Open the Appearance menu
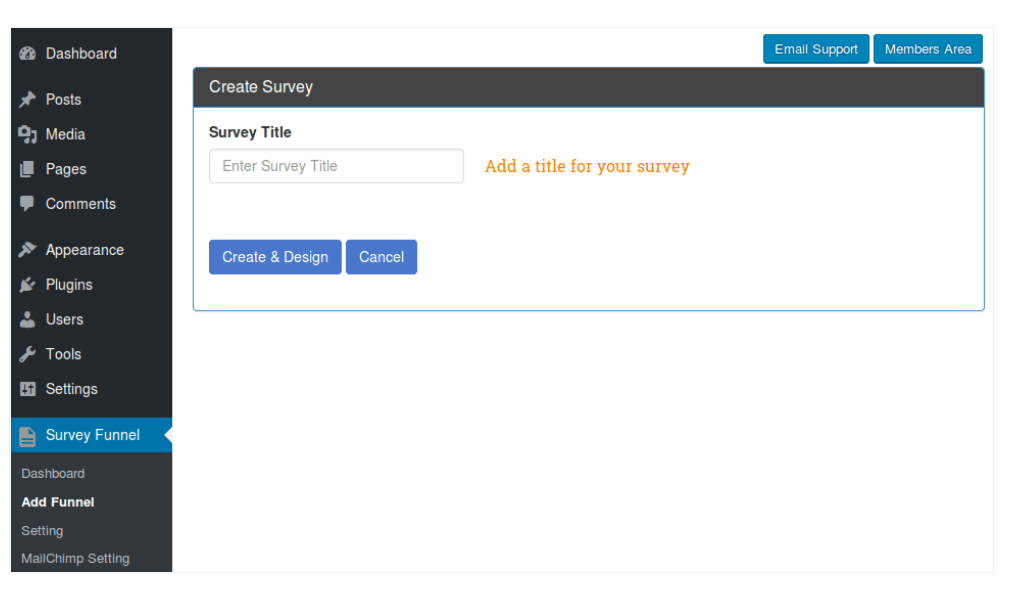Image resolution: width=1018 pixels, height=598 pixels. (x=92, y=250)
